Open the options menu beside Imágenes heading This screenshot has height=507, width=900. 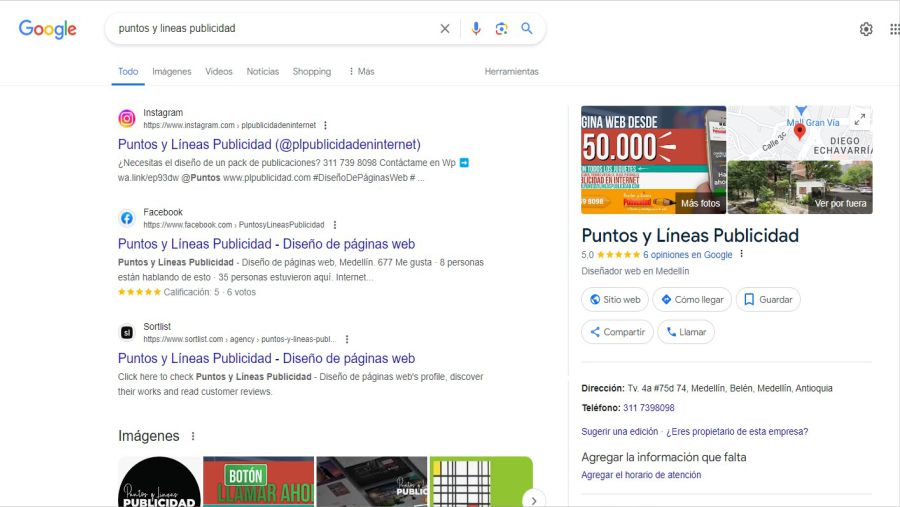[193, 436]
